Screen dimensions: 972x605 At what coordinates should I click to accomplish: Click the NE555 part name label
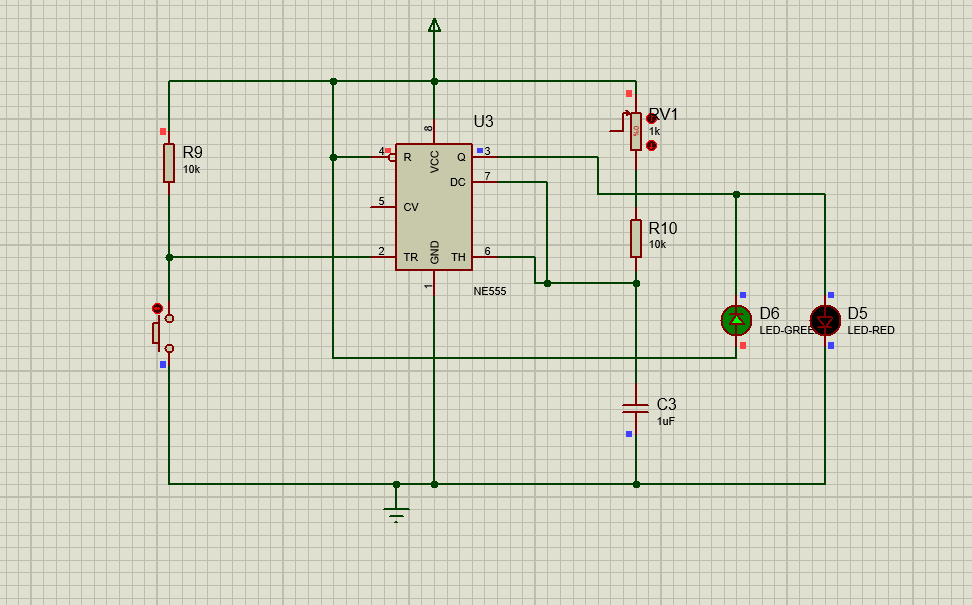[x=490, y=291]
